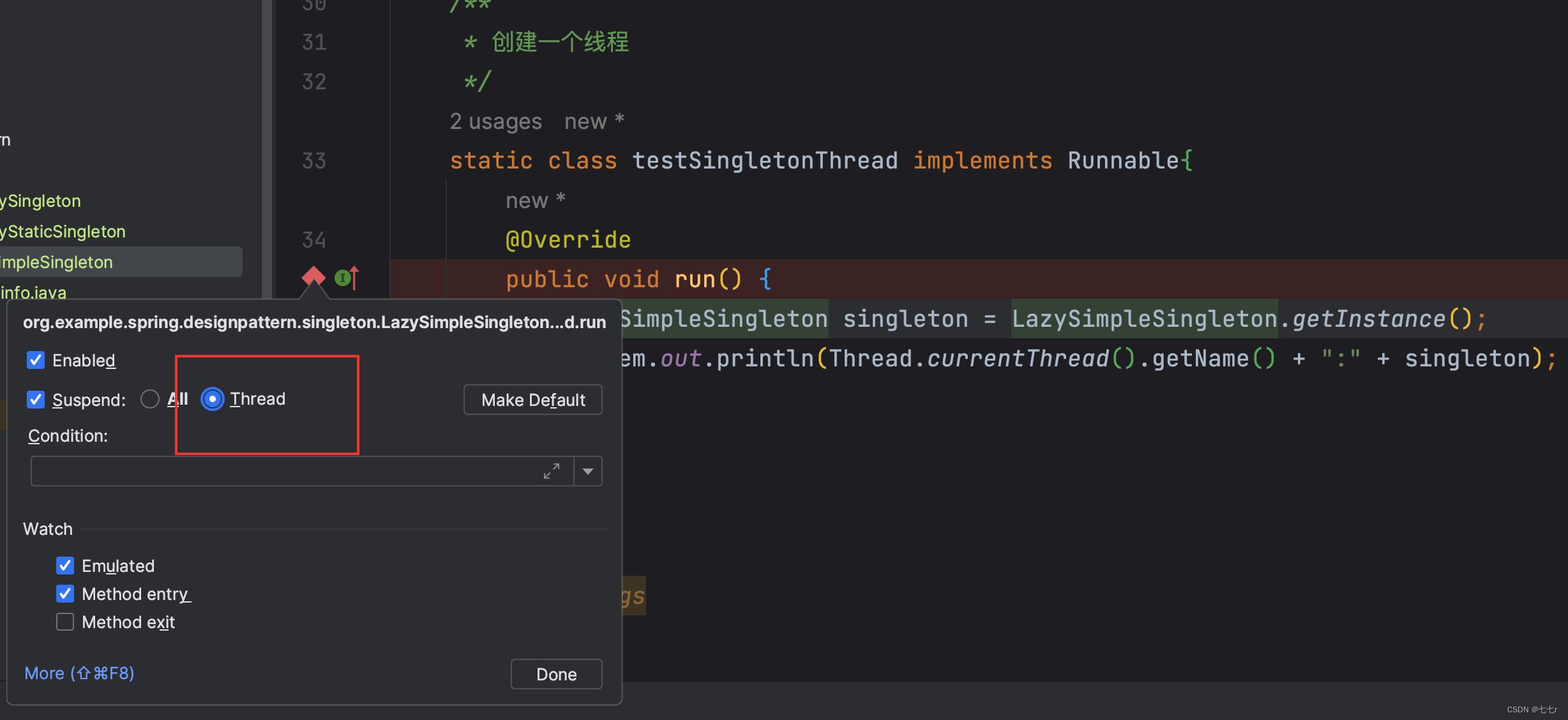The height and width of the screenshot is (720, 1568).
Task: Click line number 33 in the gutter
Action: (313, 161)
